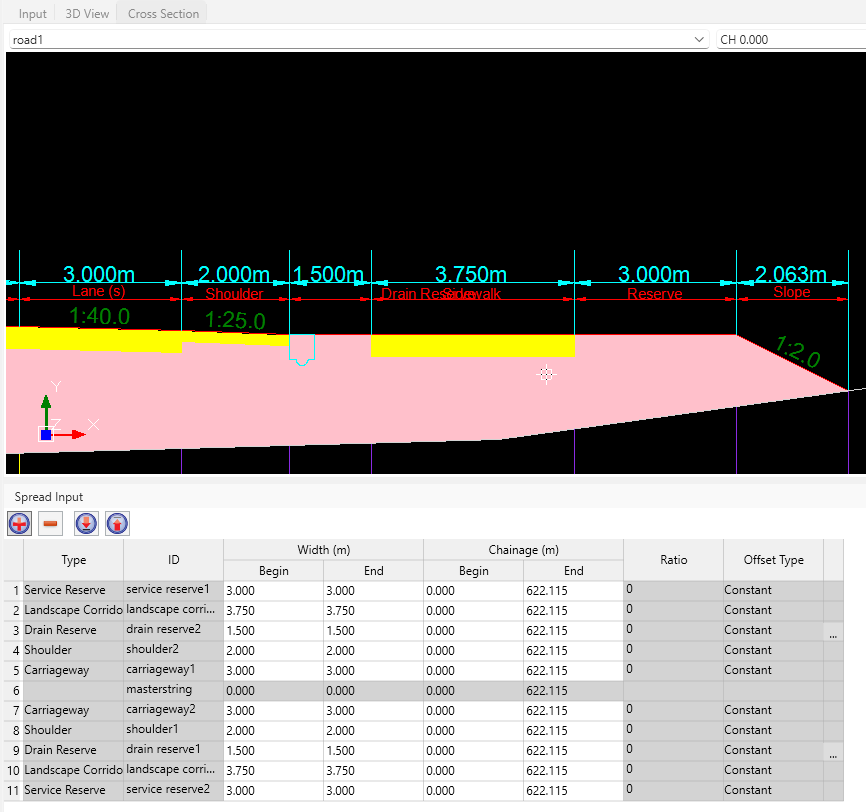
Task: Click Constant offset type in row 7
Action: pyautogui.click(x=773, y=710)
